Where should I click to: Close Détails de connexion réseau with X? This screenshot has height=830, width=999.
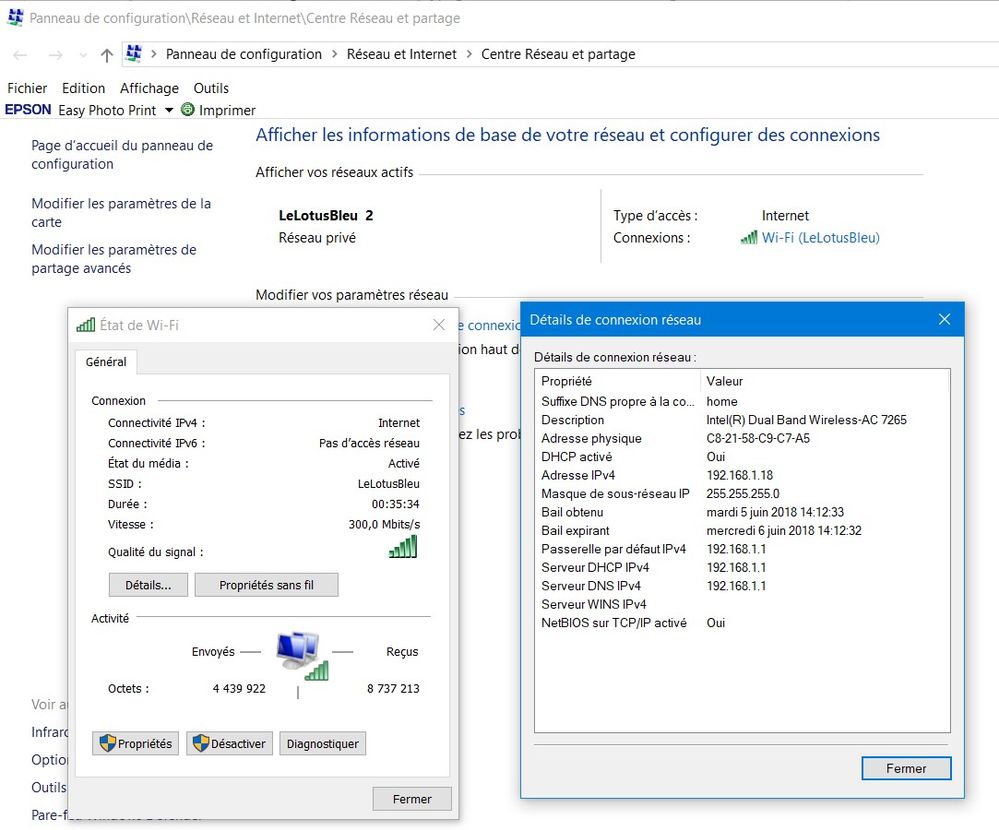click(x=944, y=319)
